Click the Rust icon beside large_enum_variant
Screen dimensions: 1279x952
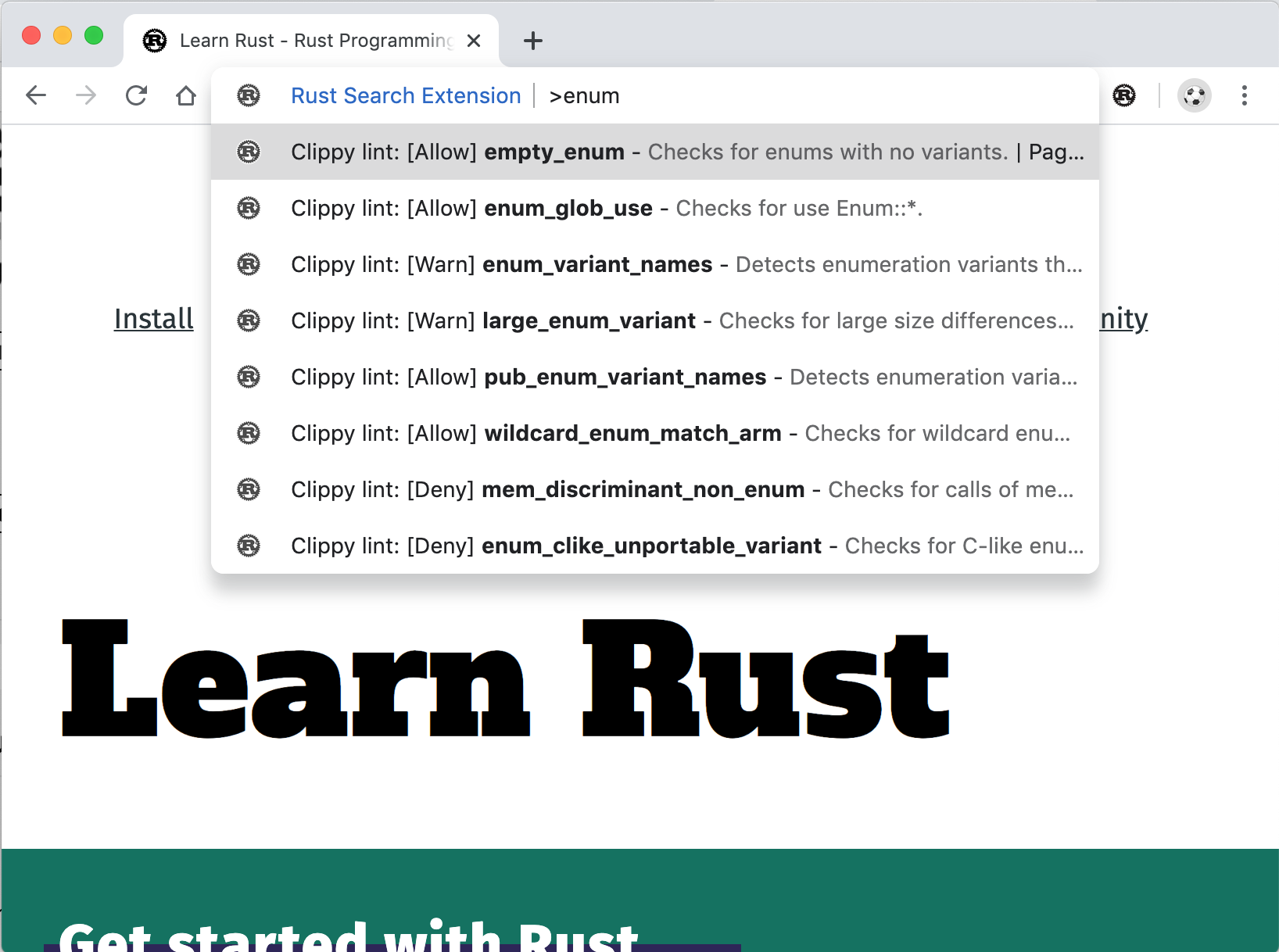tap(249, 320)
